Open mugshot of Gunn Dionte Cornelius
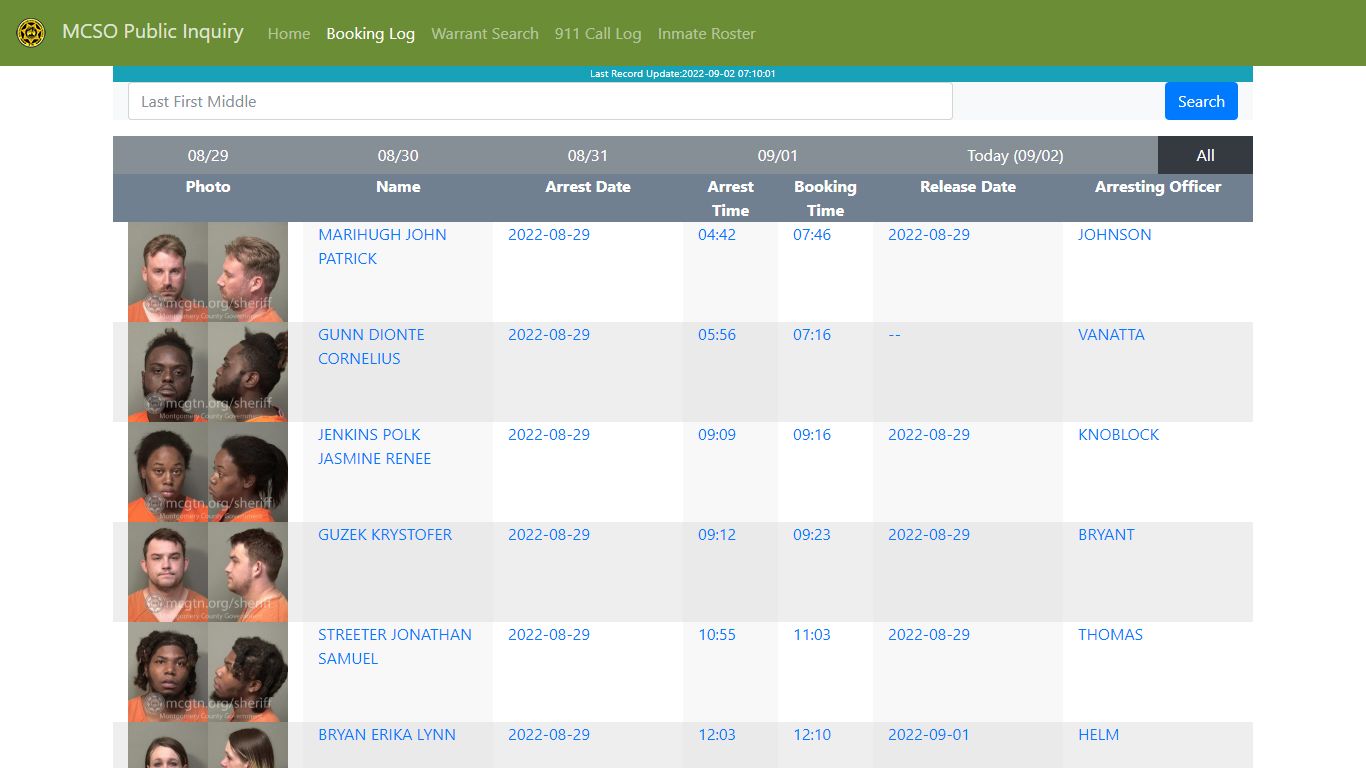The width and height of the screenshot is (1366, 768). click(208, 372)
